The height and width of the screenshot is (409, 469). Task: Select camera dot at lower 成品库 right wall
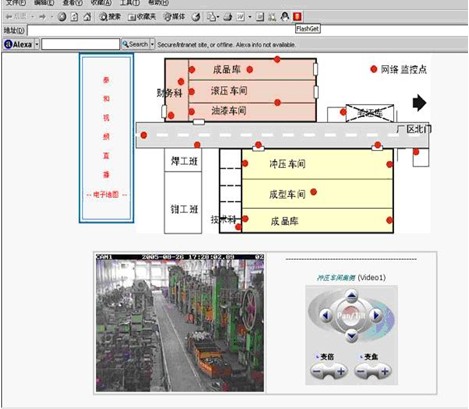(x=389, y=220)
